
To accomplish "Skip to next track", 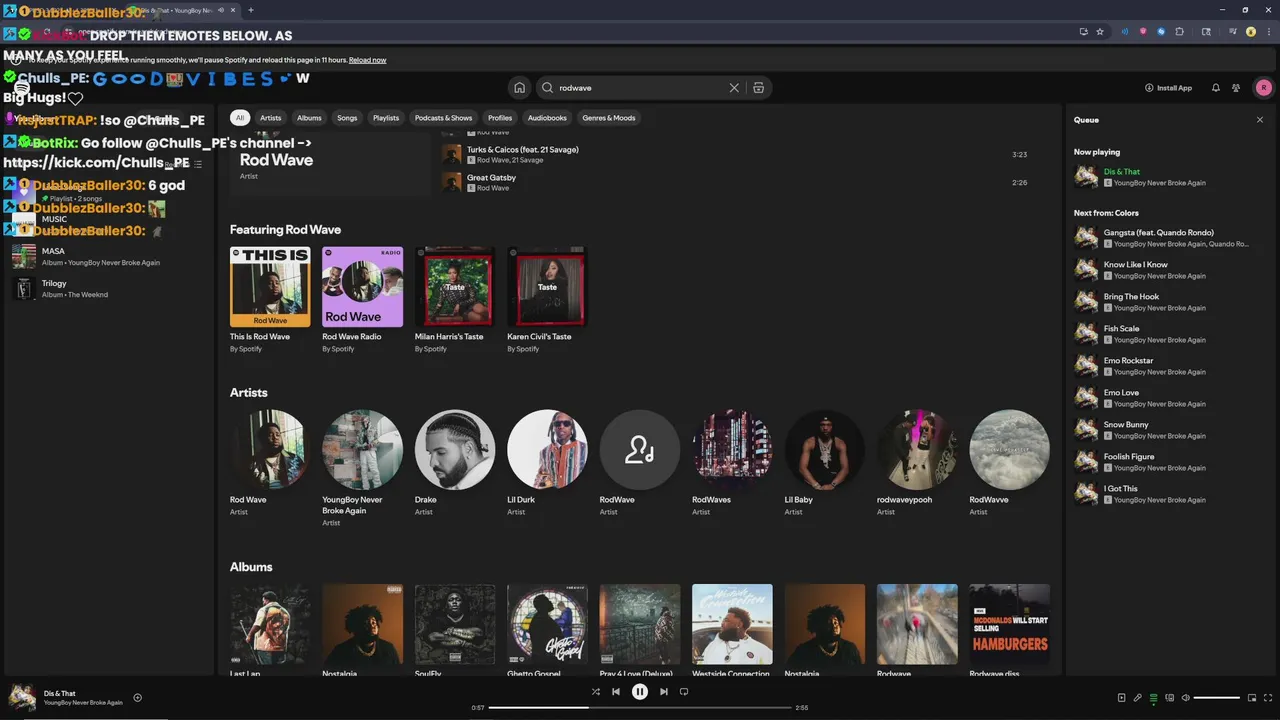I will (x=663, y=692).
